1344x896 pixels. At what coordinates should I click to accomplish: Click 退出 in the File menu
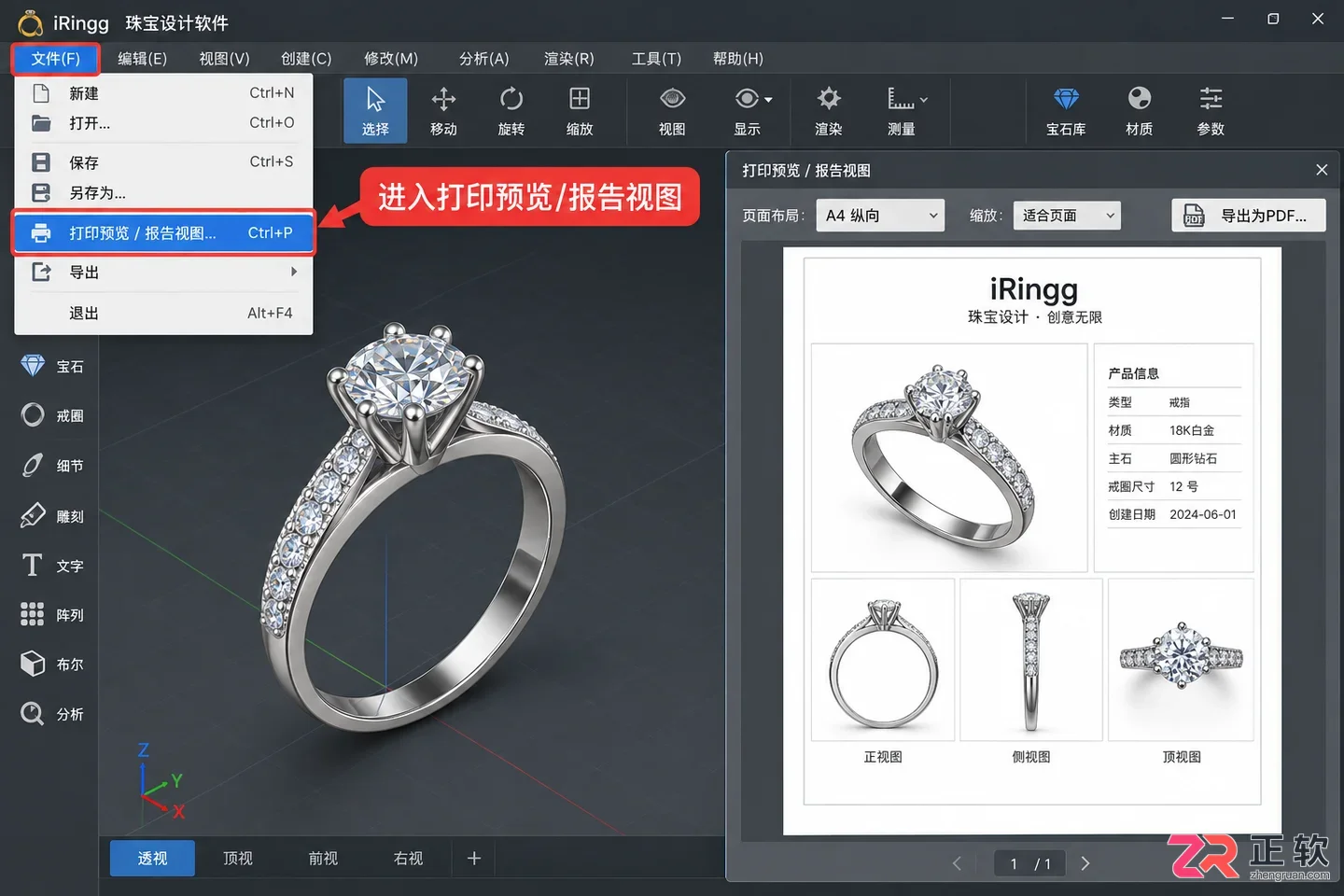click(x=163, y=314)
